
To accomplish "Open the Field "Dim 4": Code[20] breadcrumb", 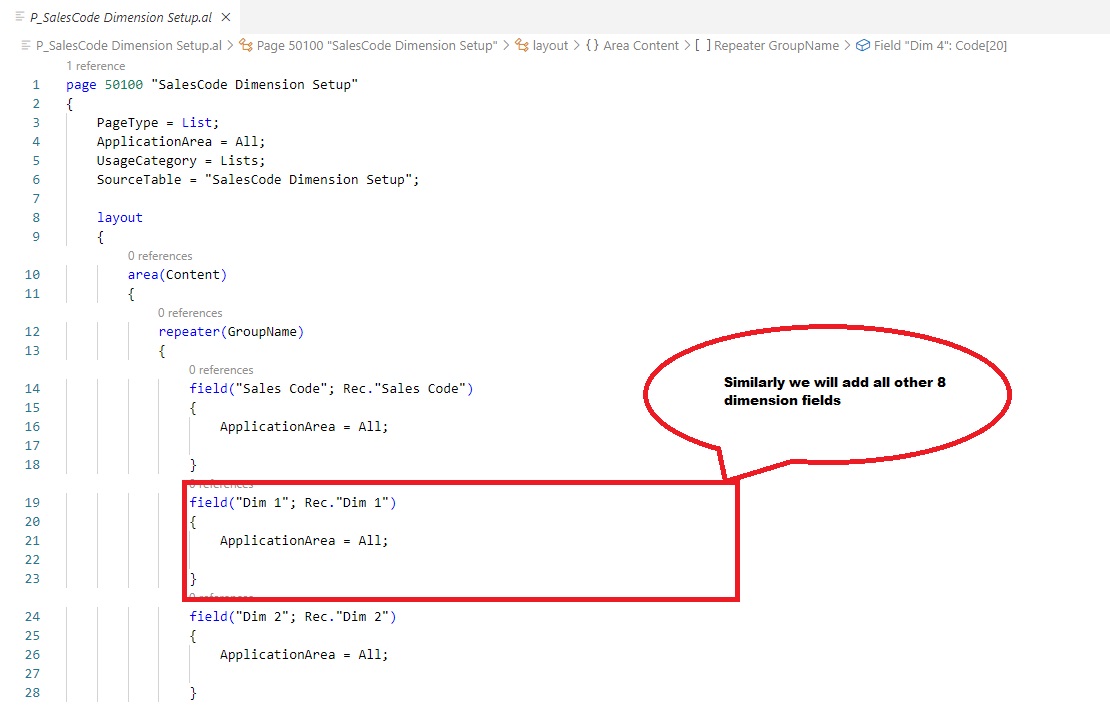I will tap(940, 46).
